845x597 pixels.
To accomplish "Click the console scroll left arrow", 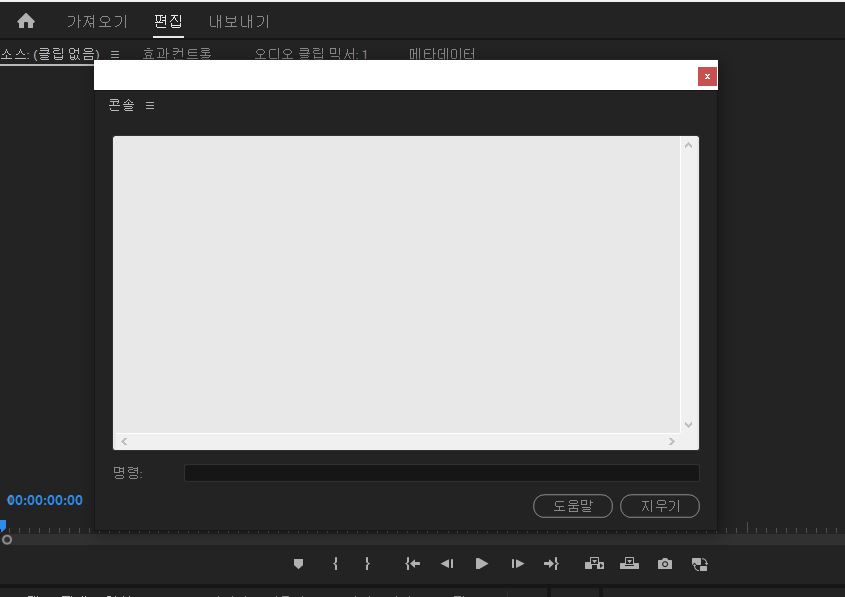I will click(x=124, y=441).
